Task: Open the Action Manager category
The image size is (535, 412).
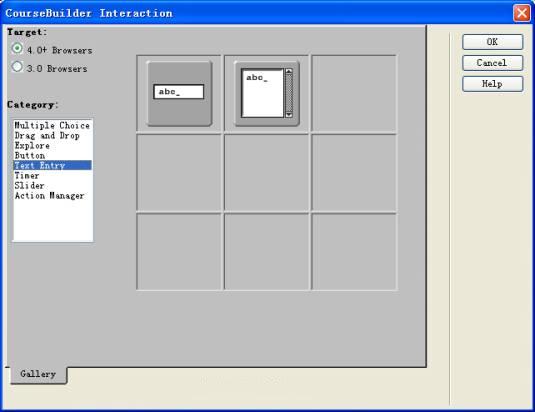Action: [x=49, y=195]
